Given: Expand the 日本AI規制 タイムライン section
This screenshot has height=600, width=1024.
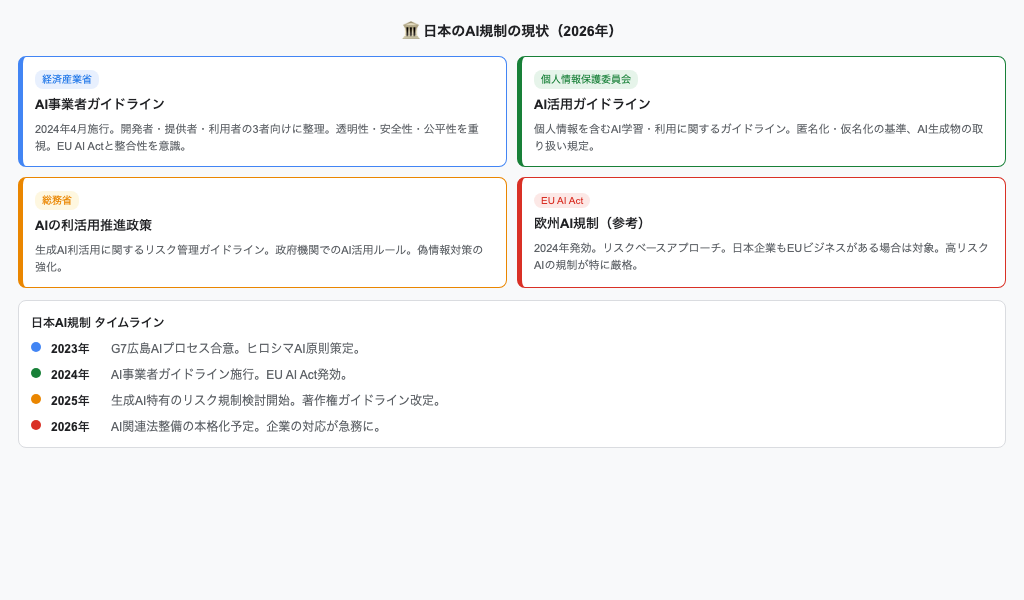Looking at the screenshot, I should tap(97, 322).
